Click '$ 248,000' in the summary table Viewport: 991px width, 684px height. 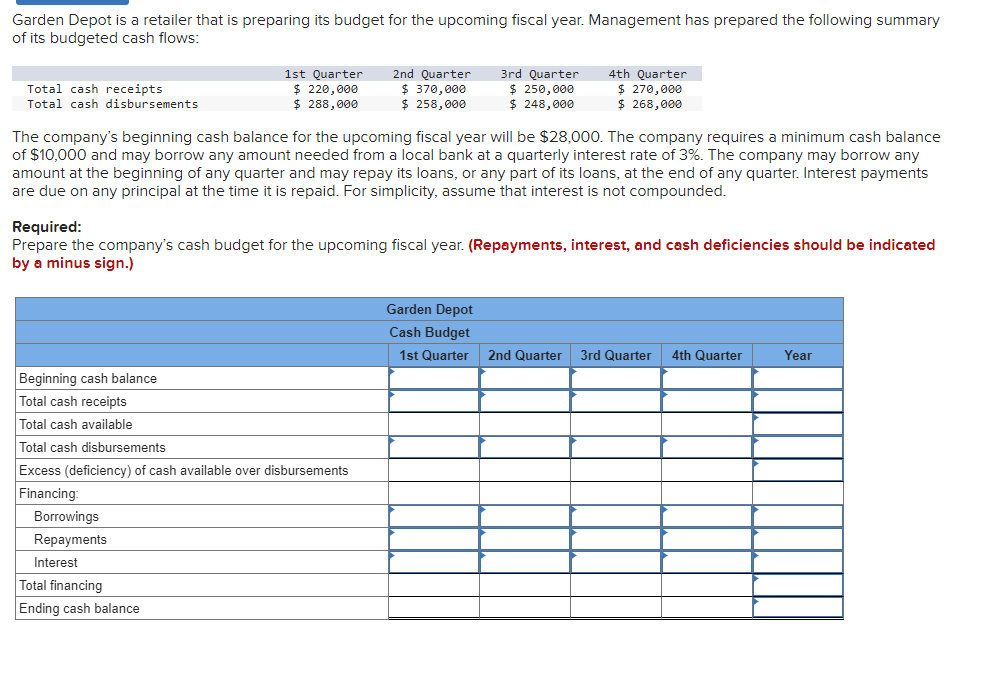pos(542,104)
